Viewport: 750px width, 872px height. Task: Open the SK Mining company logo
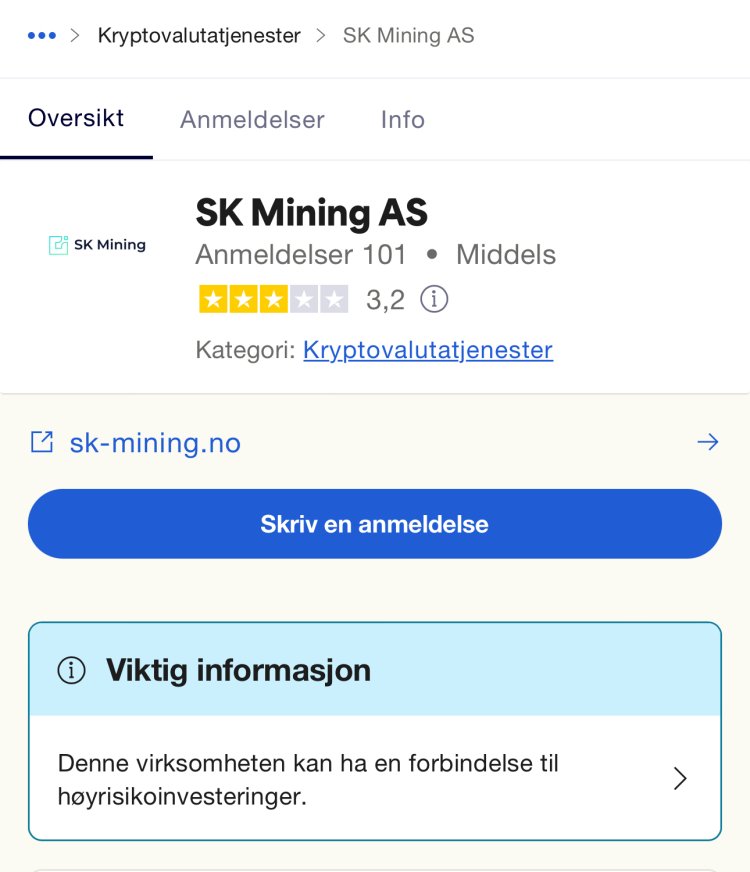click(x=97, y=245)
